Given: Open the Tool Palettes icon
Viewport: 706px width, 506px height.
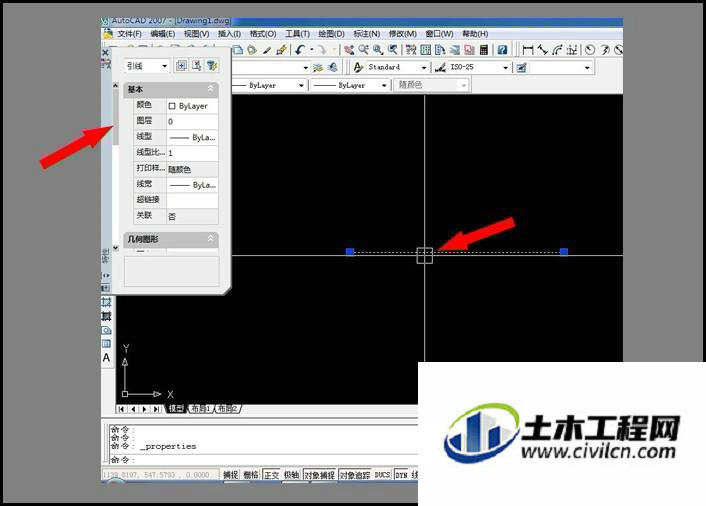Looking at the screenshot, I should [x=440, y=50].
